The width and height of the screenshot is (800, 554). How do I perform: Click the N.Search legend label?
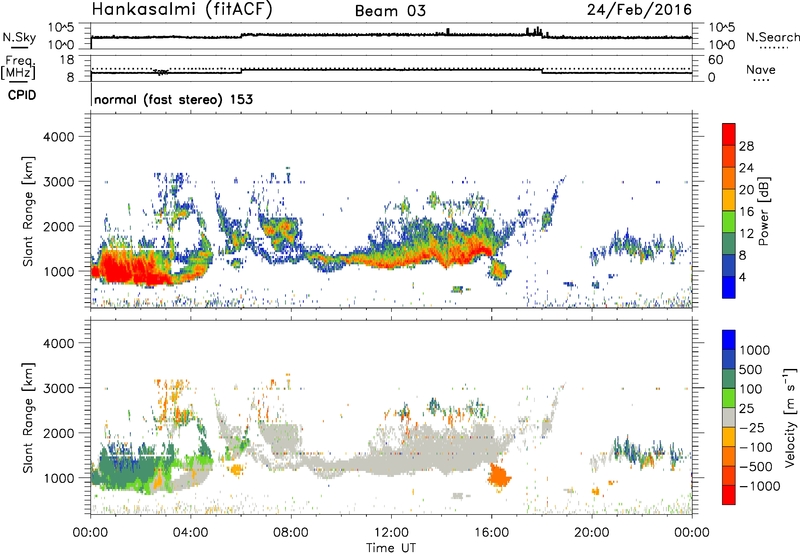pos(772,37)
